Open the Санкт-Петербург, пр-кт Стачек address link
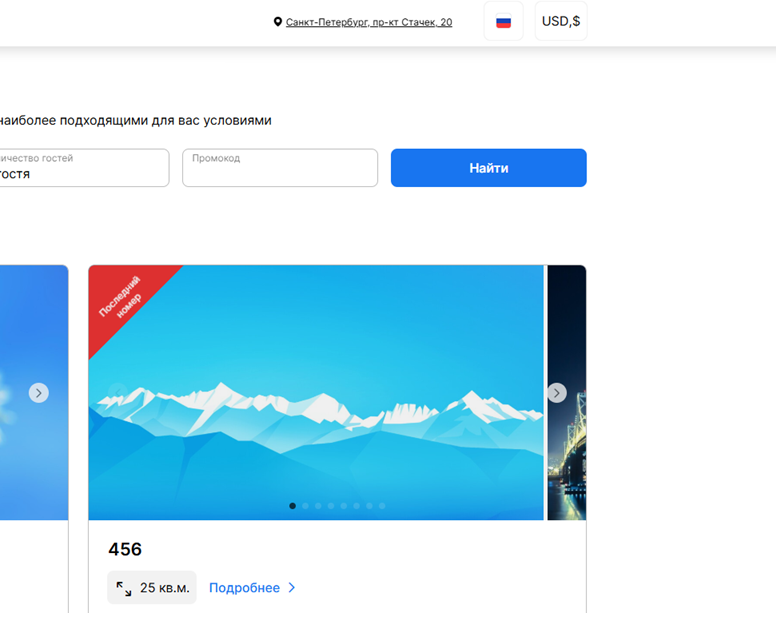This screenshot has height=617, width=776. coord(369,22)
